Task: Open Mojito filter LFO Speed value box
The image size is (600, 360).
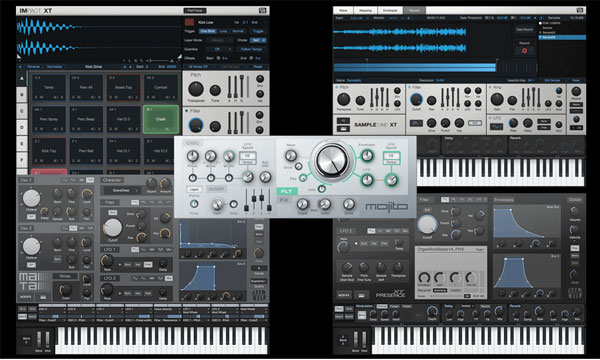Action: click(391, 156)
